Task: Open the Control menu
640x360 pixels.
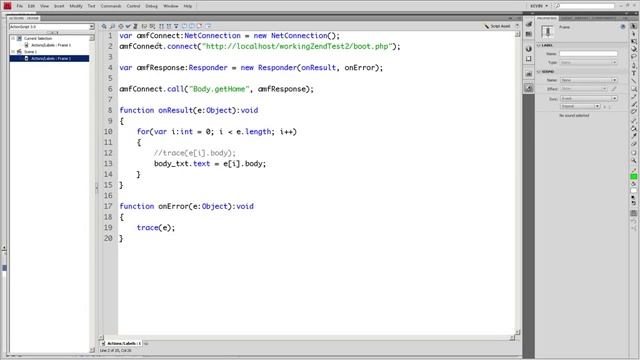Action: point(133,6)
